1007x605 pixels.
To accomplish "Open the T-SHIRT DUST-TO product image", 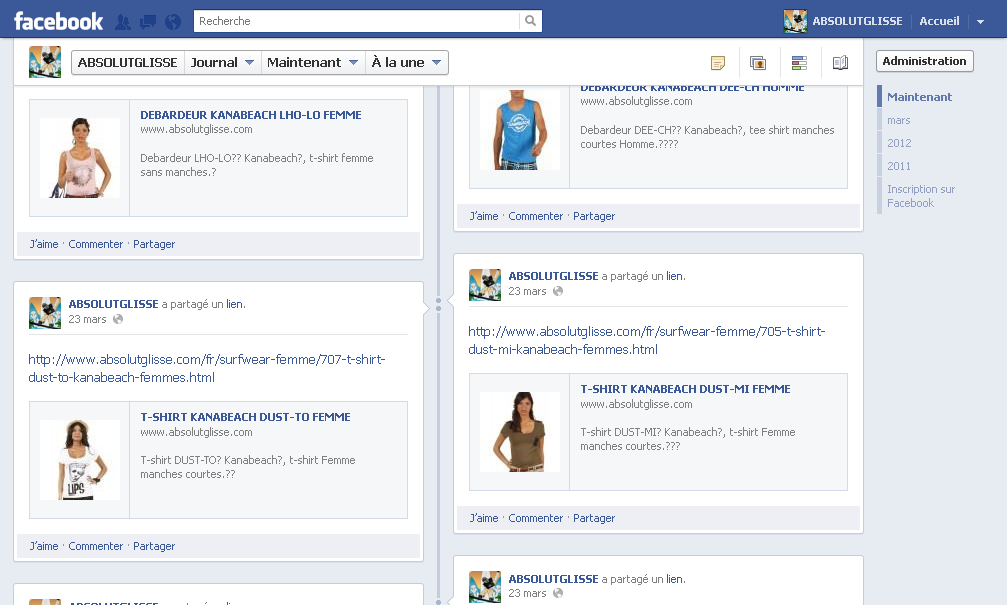I will [x=80, y=460].
